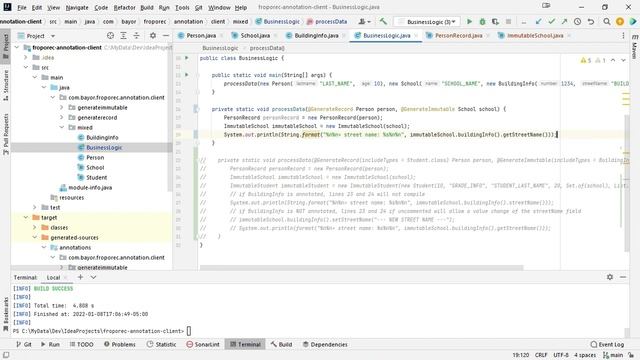Add a new terminal session tab
This screenshot has height=360, width=640.
(x=80, y=277)
